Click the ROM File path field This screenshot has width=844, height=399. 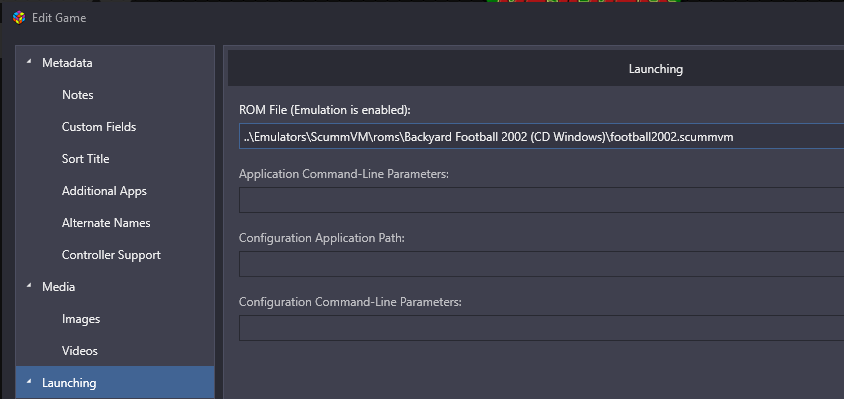pyautogui.click(x=541, y=137)
